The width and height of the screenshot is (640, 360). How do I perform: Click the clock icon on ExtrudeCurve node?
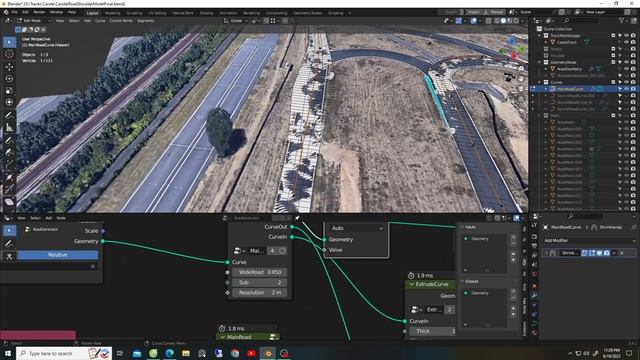click(x=411, y=276)
